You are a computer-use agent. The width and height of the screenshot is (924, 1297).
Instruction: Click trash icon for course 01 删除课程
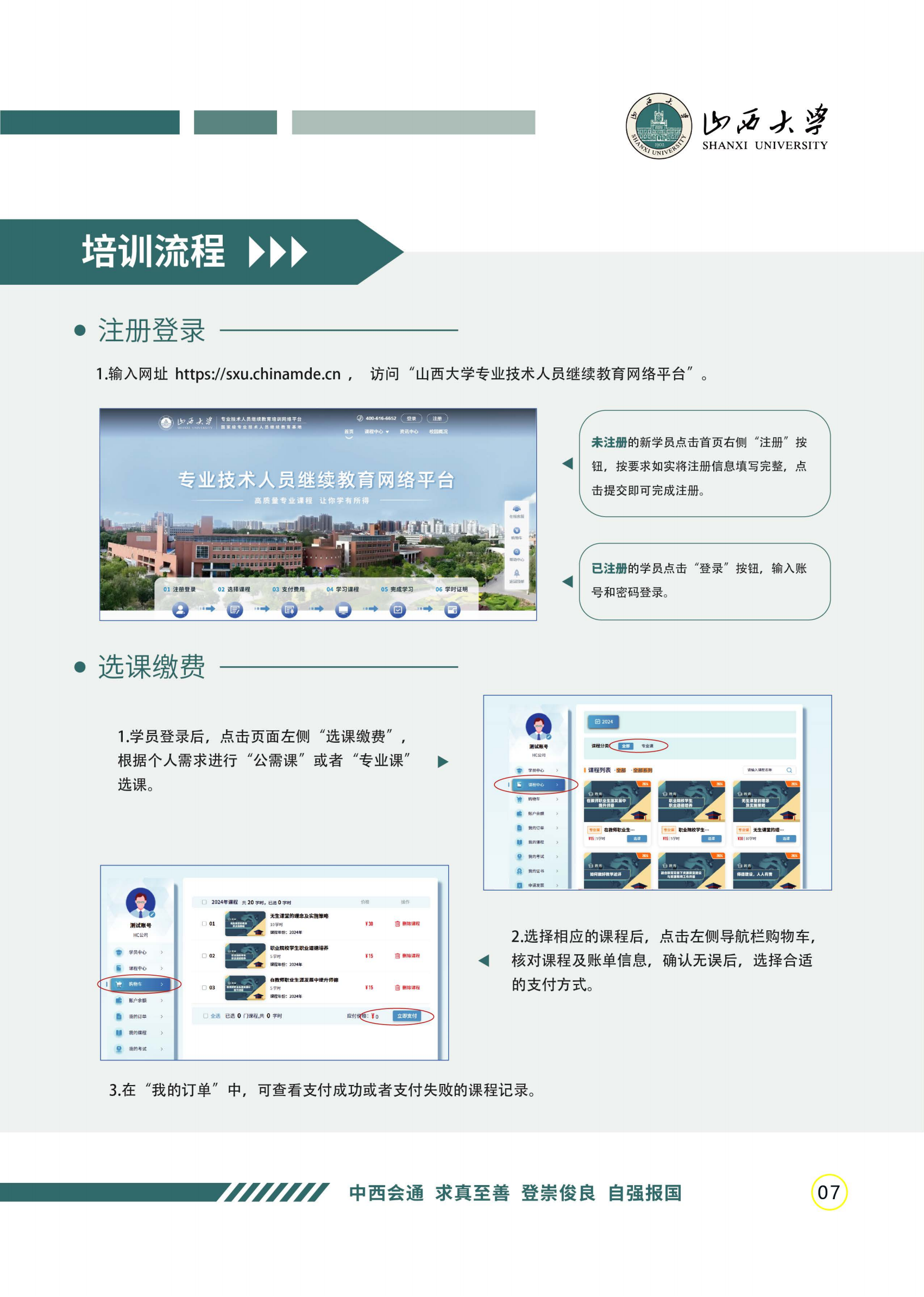pyautogui.click(x=397, y=924)
